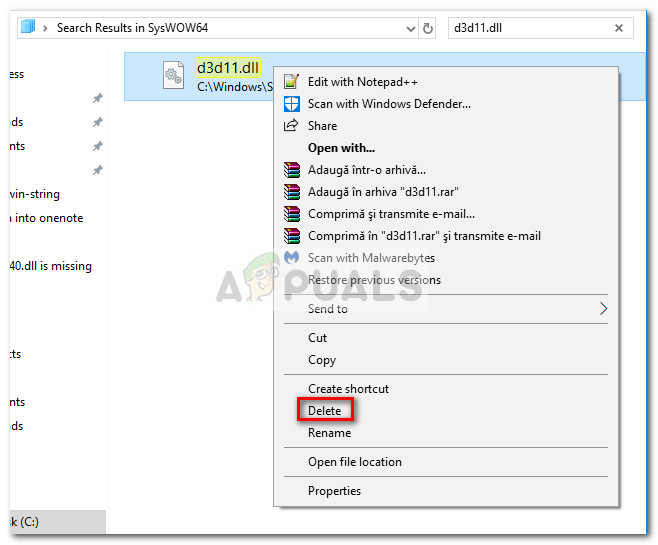The height and width of the screenshot is (545, 658).
Task: Choose Comprimă şi transmite e-mail...
Action: 391,214
